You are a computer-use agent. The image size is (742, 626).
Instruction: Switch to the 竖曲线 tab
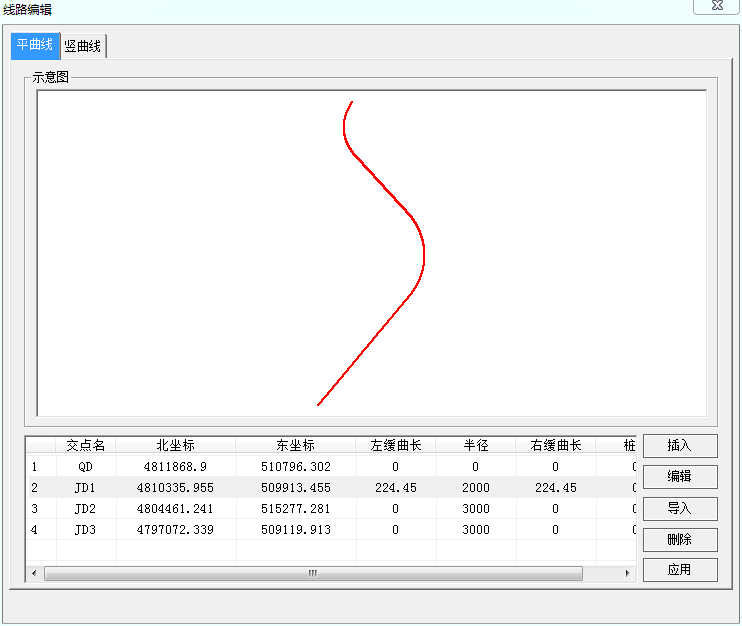pos(83,46)
